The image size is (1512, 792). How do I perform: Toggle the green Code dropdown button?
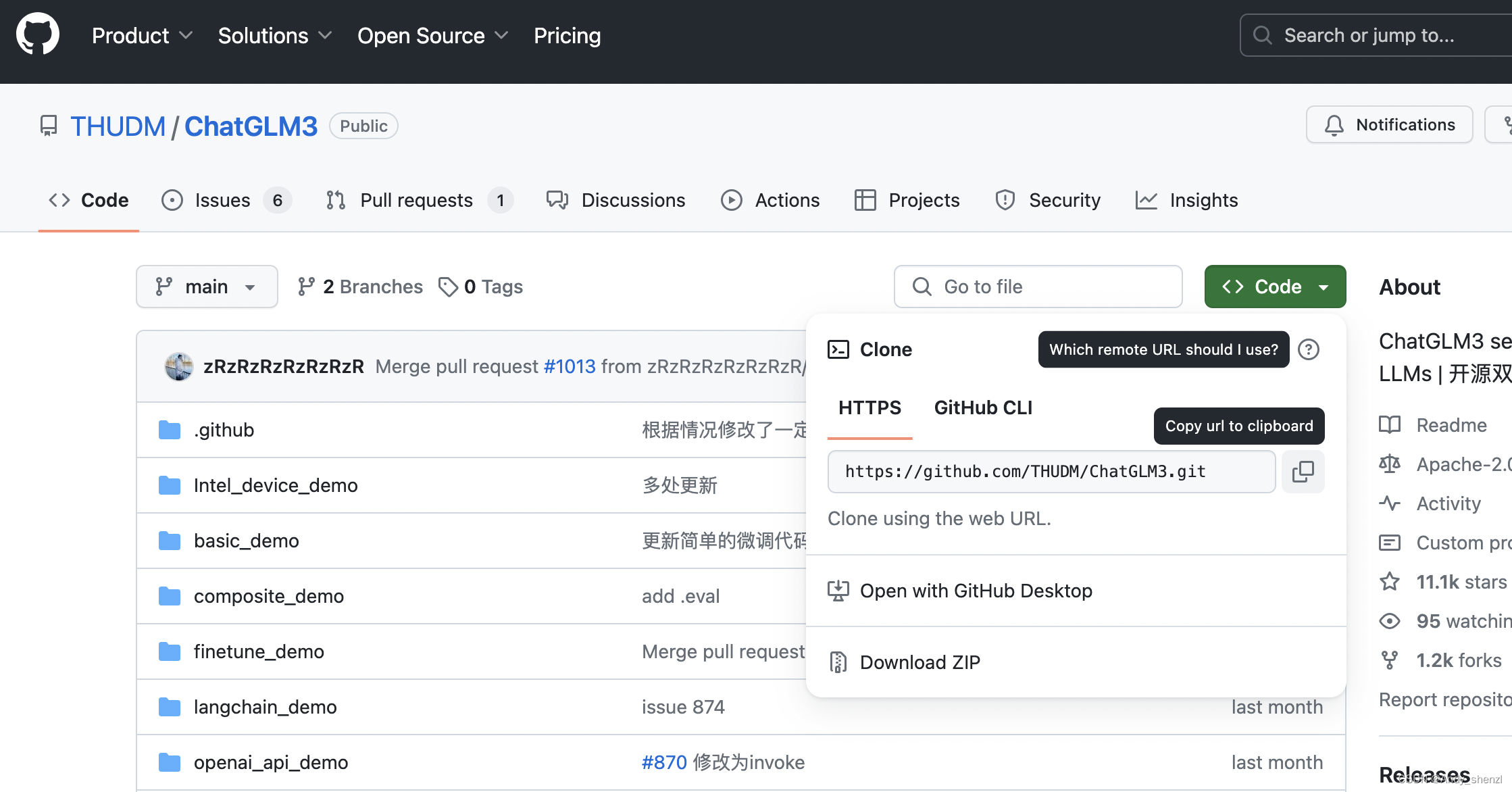1275,287
